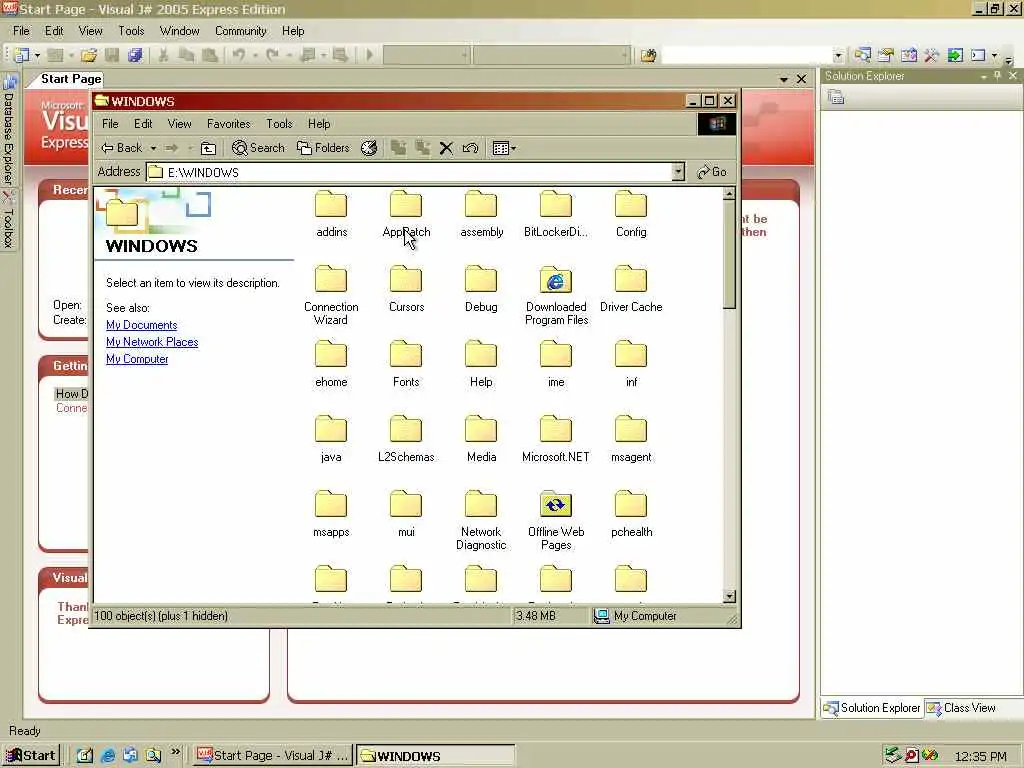
Task: Open the Views dropdown in Explorer toolbar
Action: [504, 148]
